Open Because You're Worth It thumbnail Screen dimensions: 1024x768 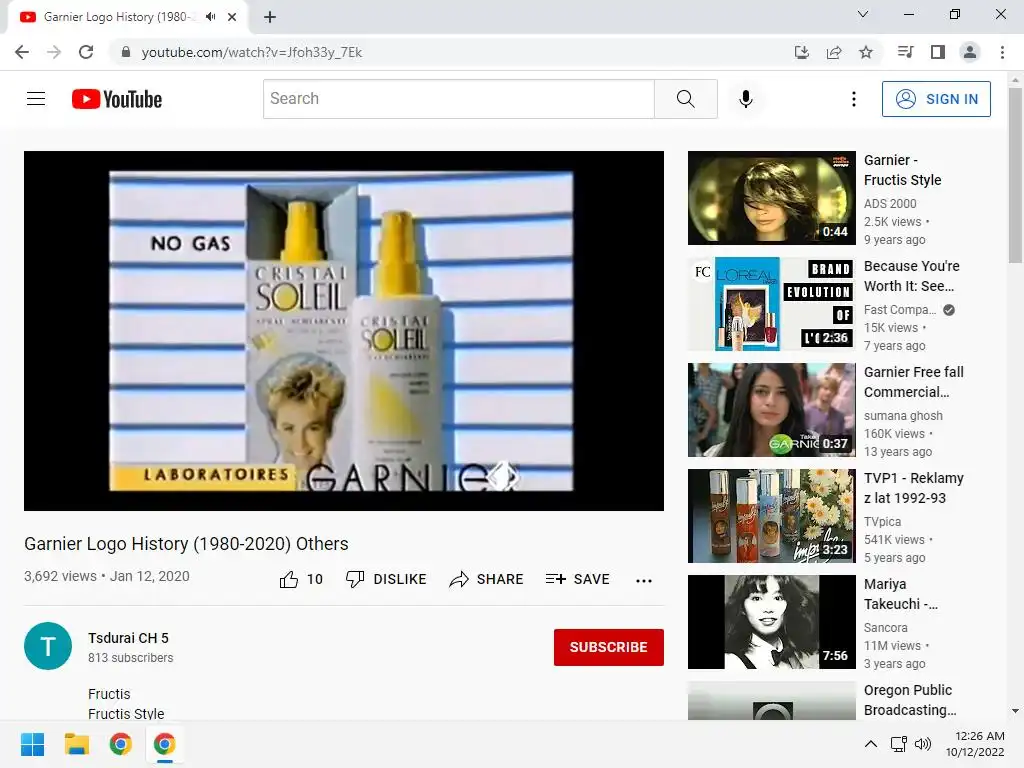pyautogui.click(x=771, y=304)
